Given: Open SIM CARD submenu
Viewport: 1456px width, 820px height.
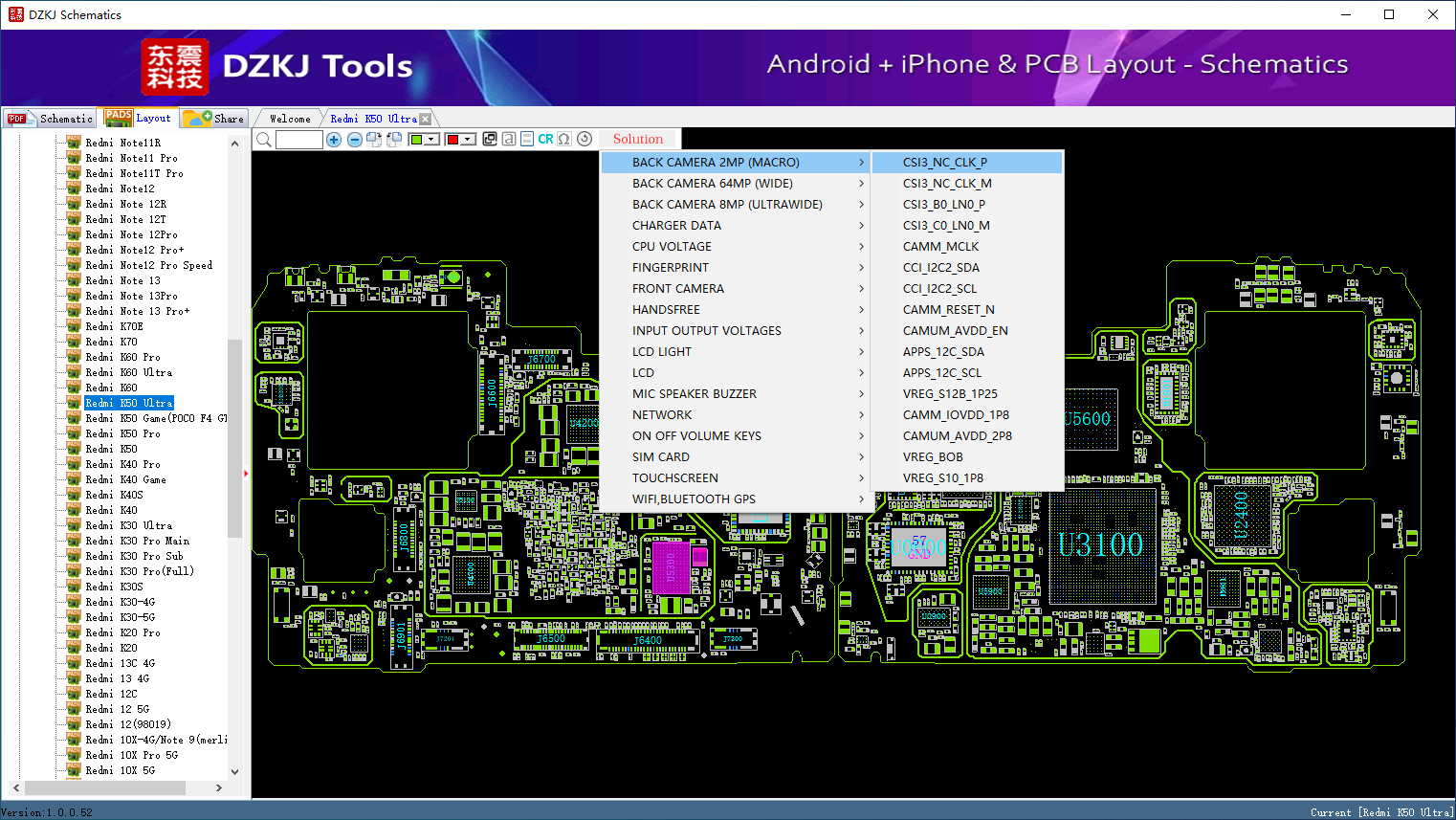Looking at the screenshot, I should point(735,457).
